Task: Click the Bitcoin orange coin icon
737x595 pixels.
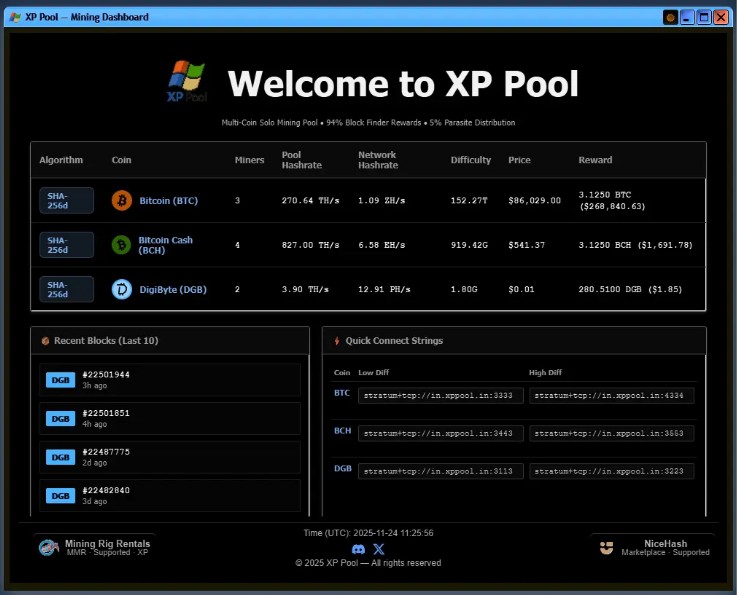Action: point(122,201)
